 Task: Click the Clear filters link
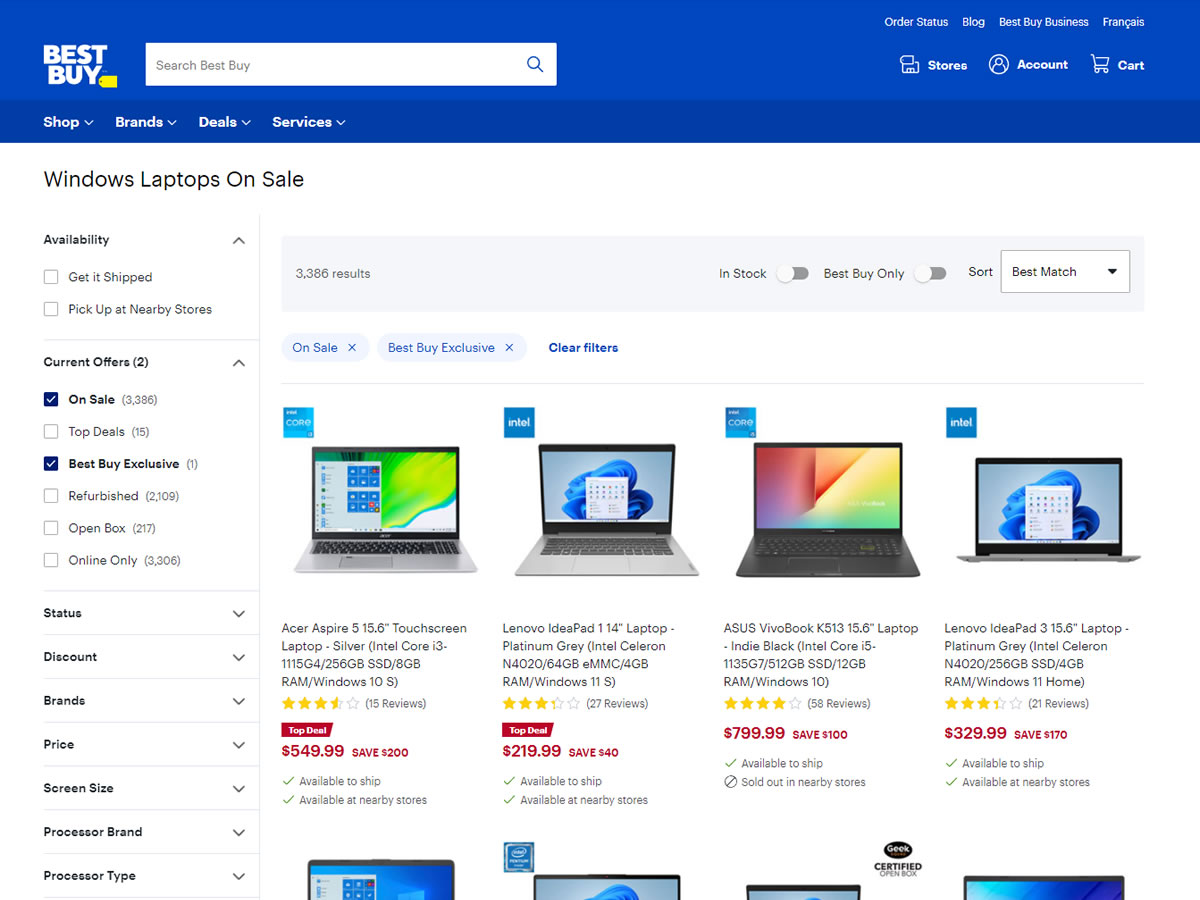(583, 348)
